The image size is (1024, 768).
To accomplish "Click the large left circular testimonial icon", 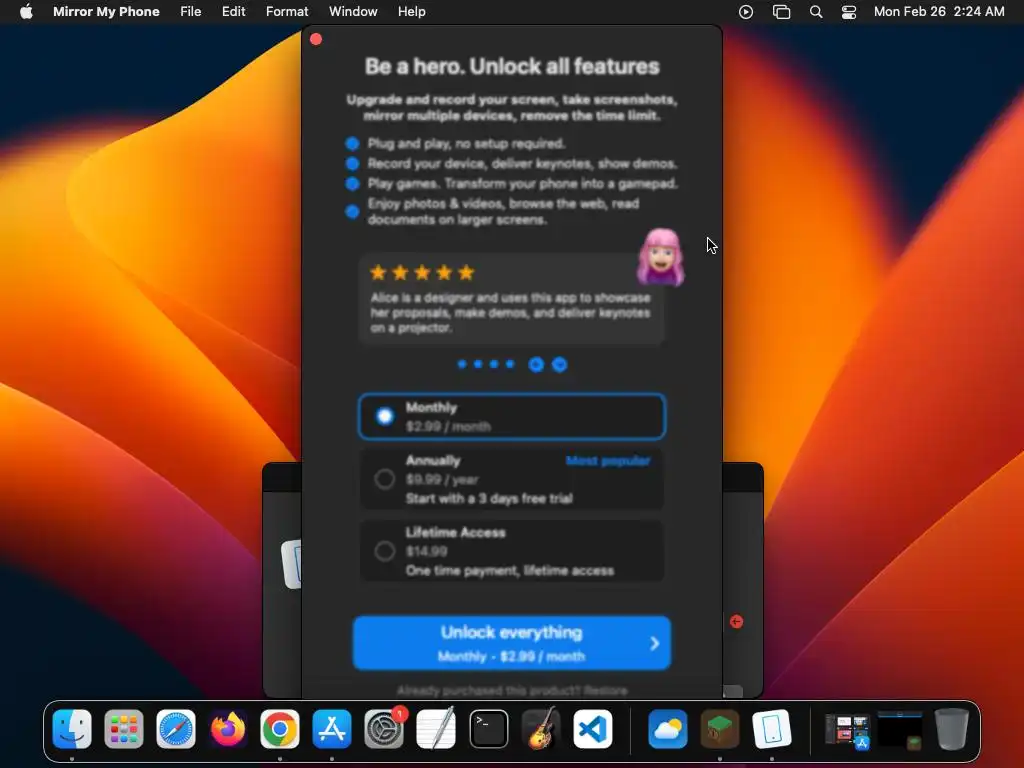I will (536, 364).
